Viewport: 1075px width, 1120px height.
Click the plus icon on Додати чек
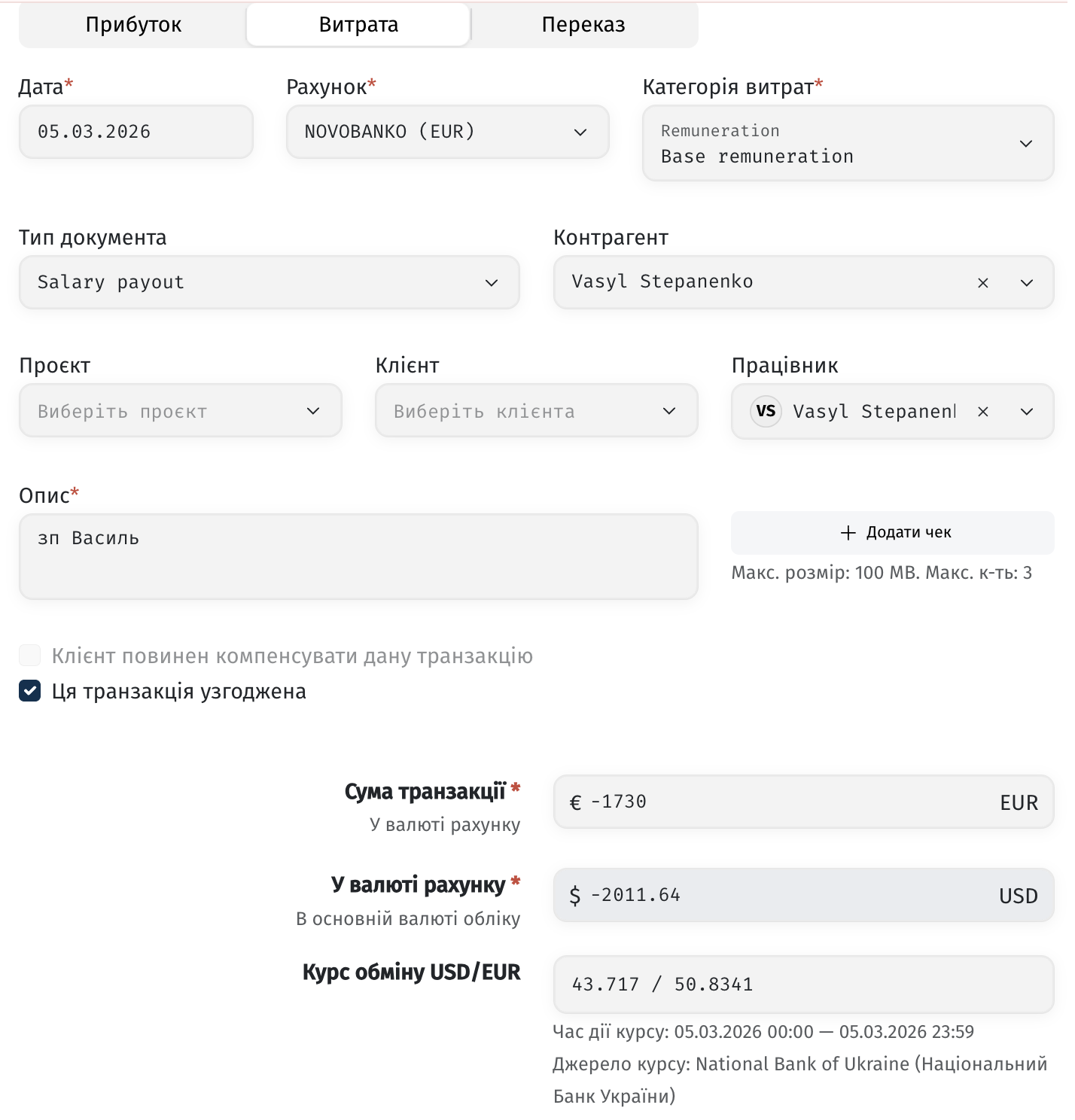point(848,533)
